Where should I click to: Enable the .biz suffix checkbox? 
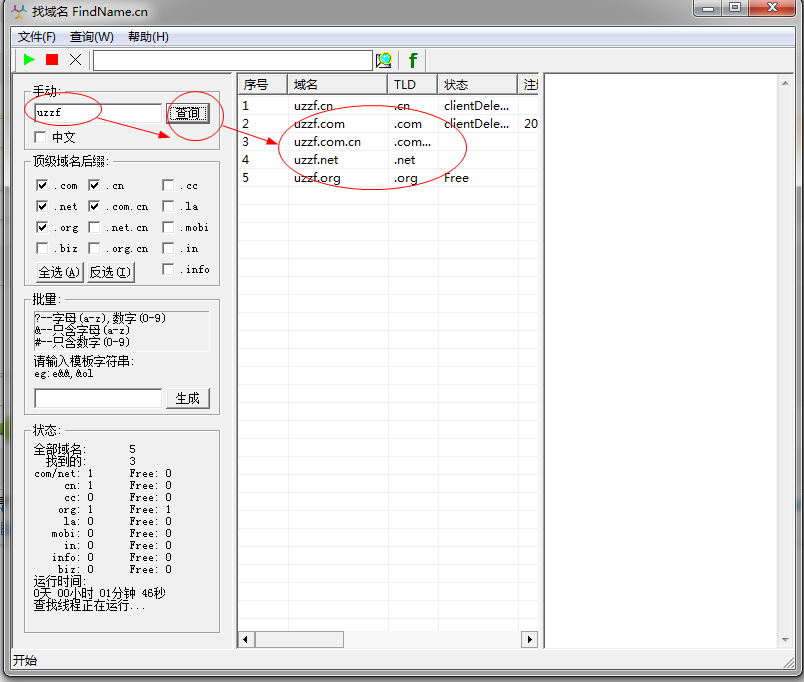[x=42, y=248]
